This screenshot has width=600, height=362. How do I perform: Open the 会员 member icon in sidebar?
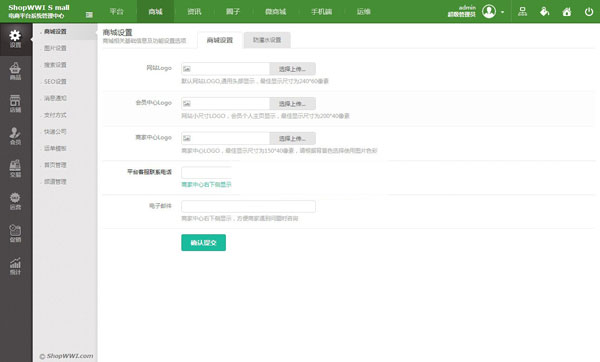coord(15,136)
